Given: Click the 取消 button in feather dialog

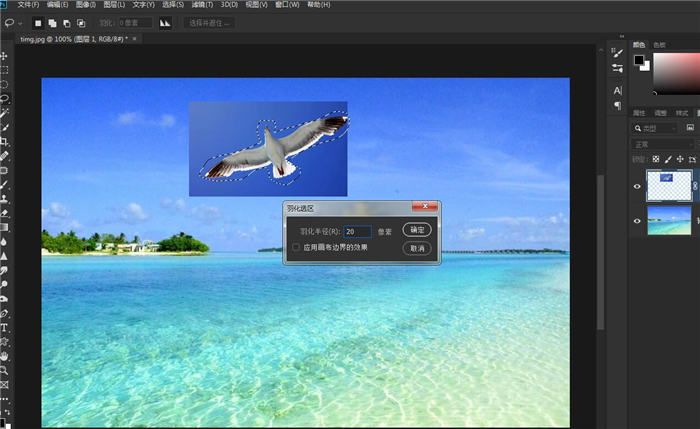Looking at the screenshot, I should (416, 247).
